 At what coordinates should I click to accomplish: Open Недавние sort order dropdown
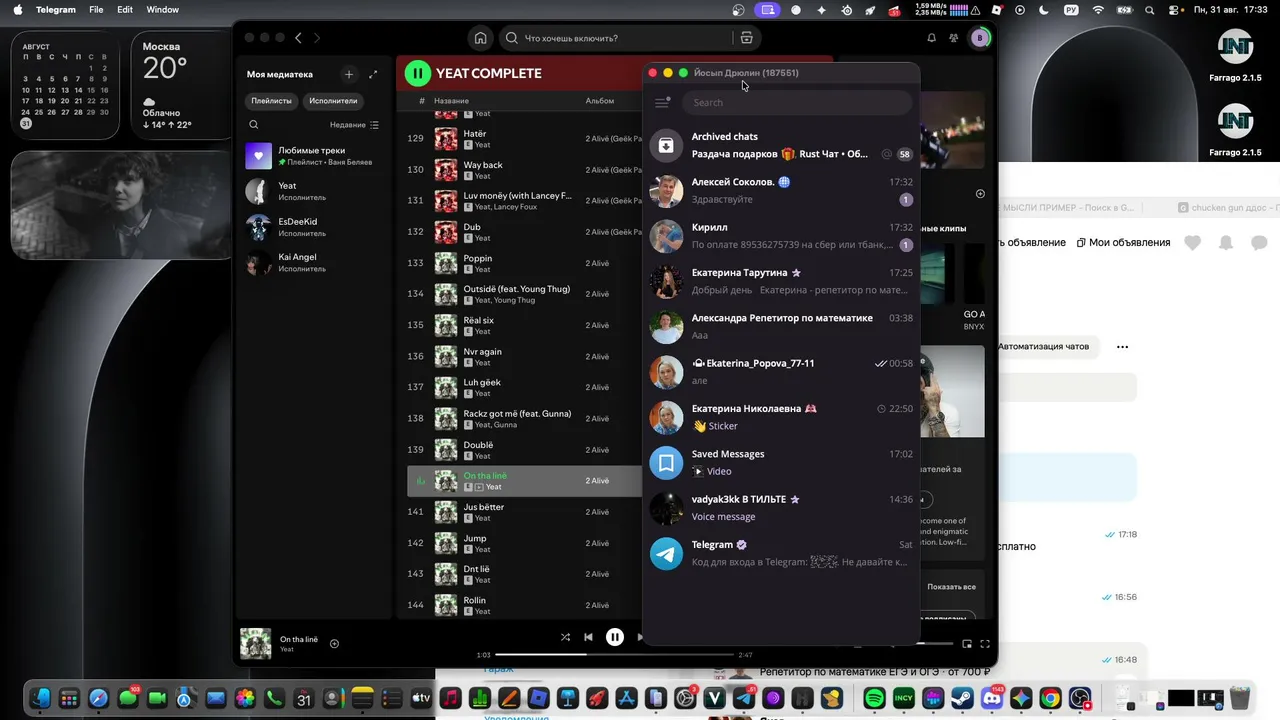(355, 125)
